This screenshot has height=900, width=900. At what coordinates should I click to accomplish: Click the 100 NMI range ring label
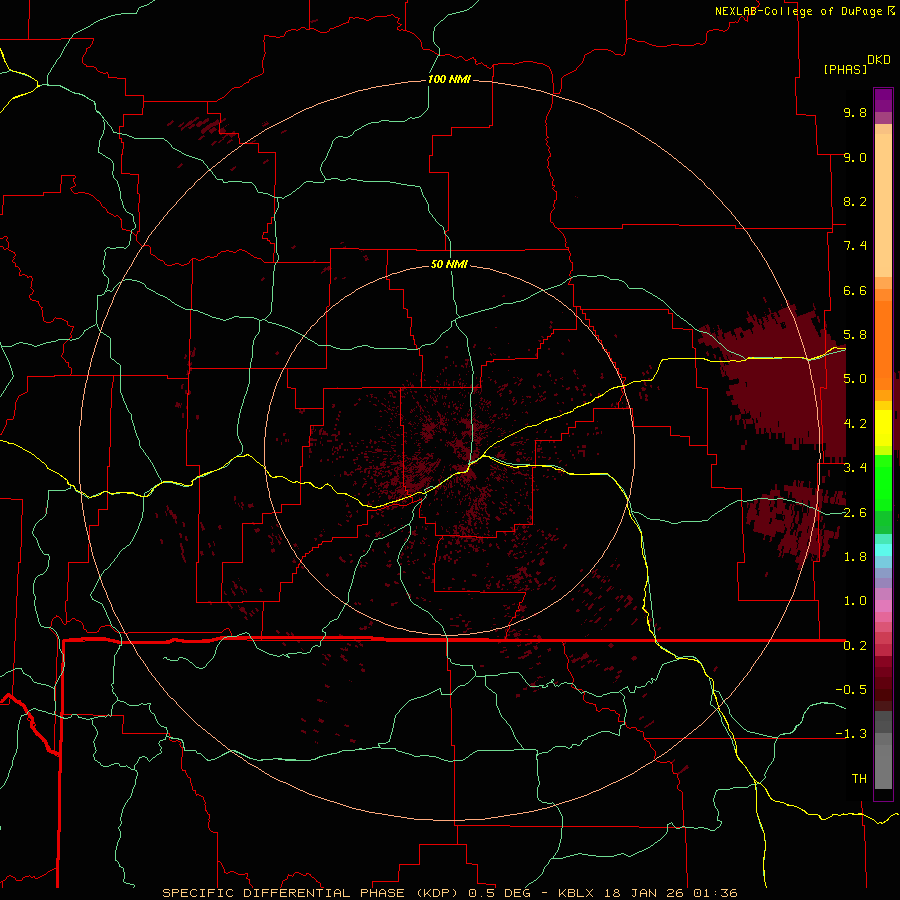449,79
